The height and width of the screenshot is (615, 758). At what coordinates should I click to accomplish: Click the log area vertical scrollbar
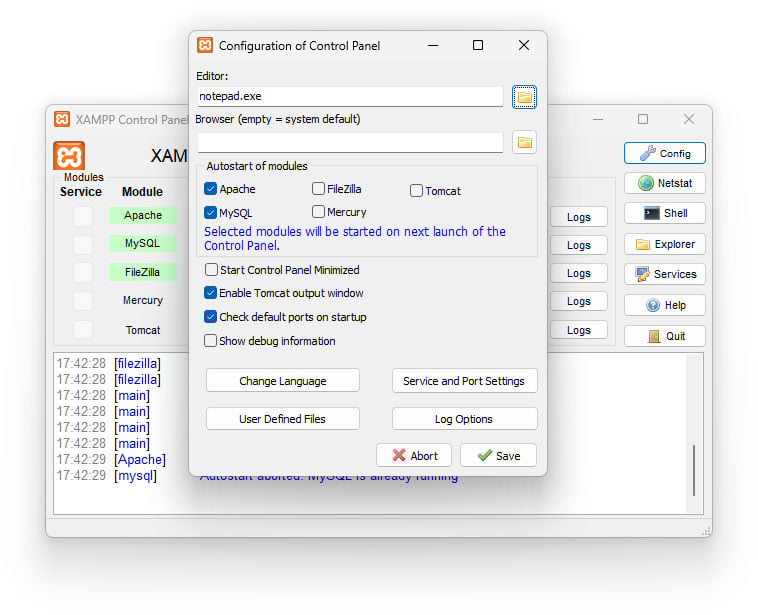[x=693, y=468]
